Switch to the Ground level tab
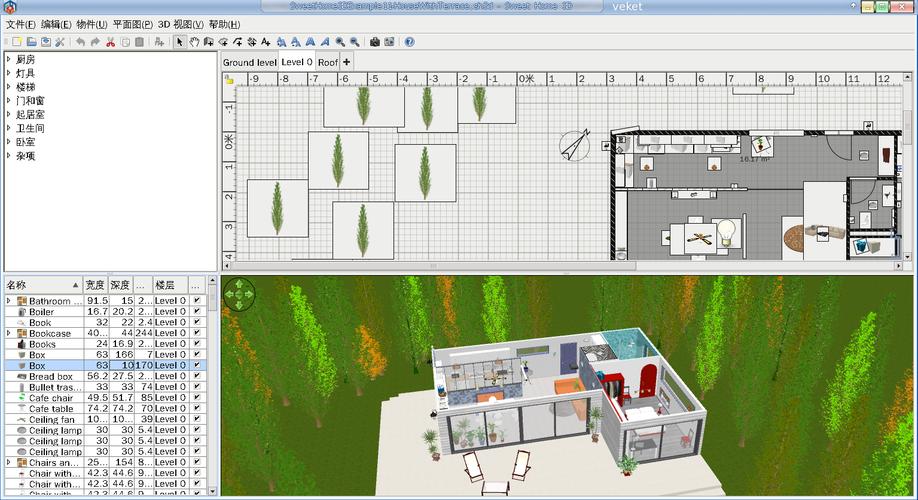Image resolution: width=918 pixels, height=500 pixels. (x=249, y=62)
